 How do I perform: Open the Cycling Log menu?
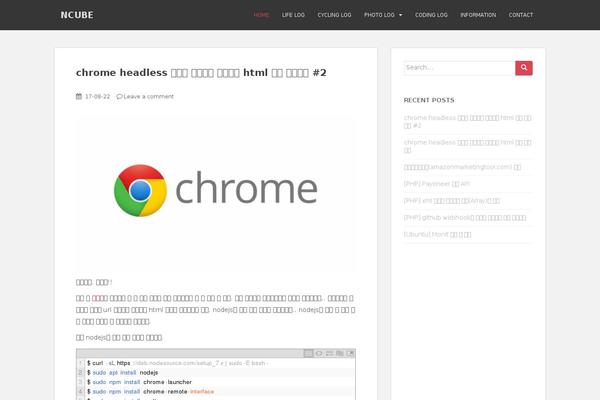coord(334,15)
